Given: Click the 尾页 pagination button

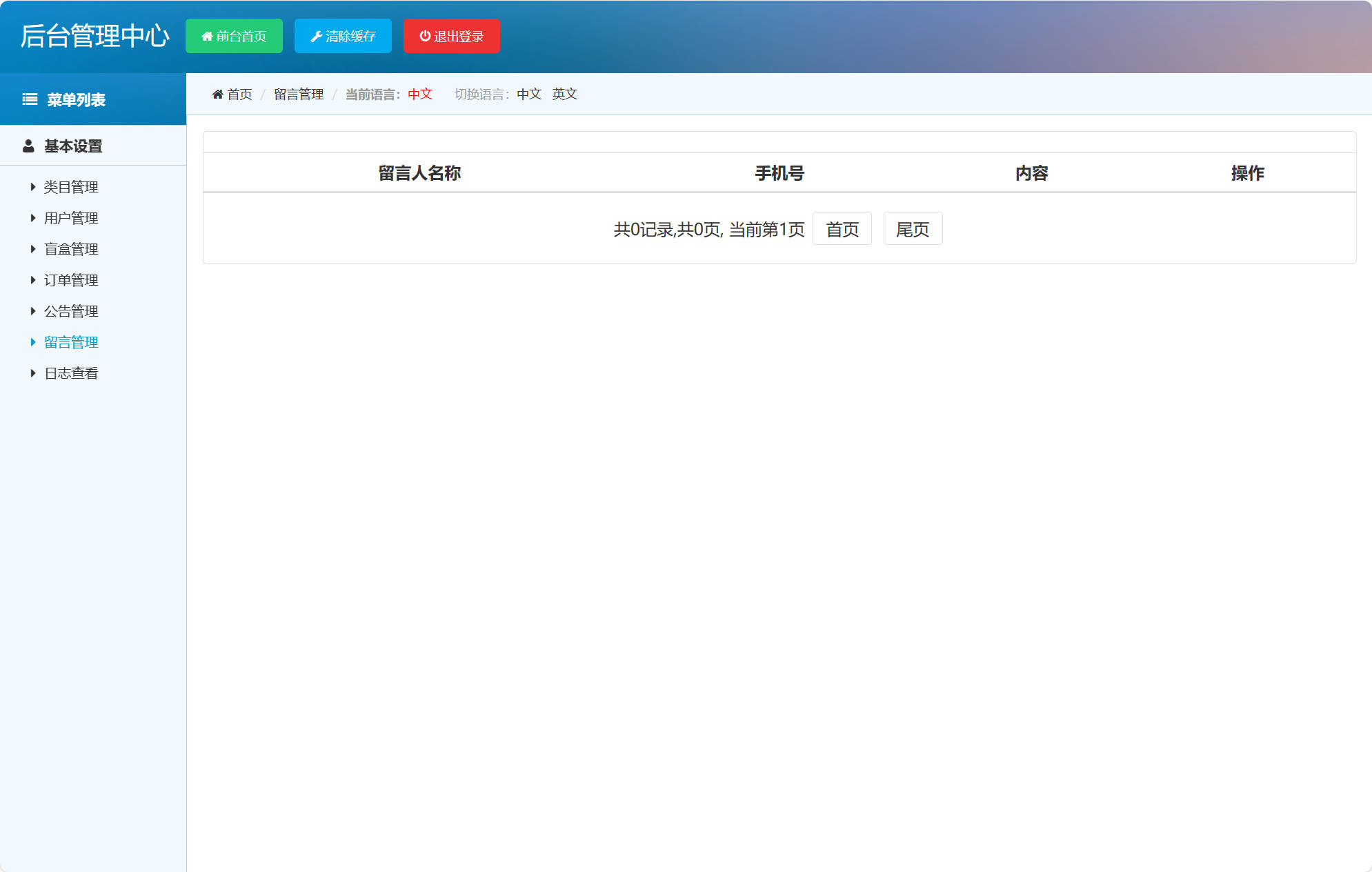Looking at the screenshot, I should point(913,228).
